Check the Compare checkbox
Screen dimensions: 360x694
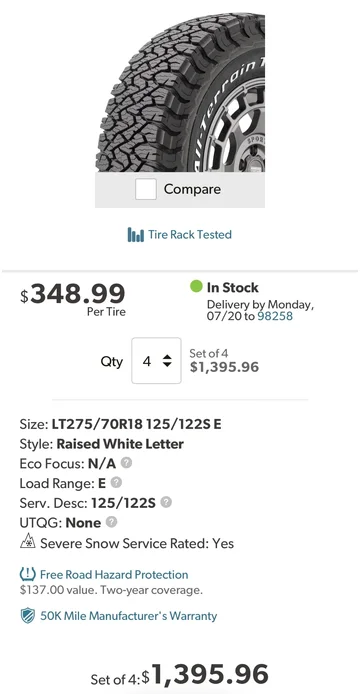click(146, 189)
